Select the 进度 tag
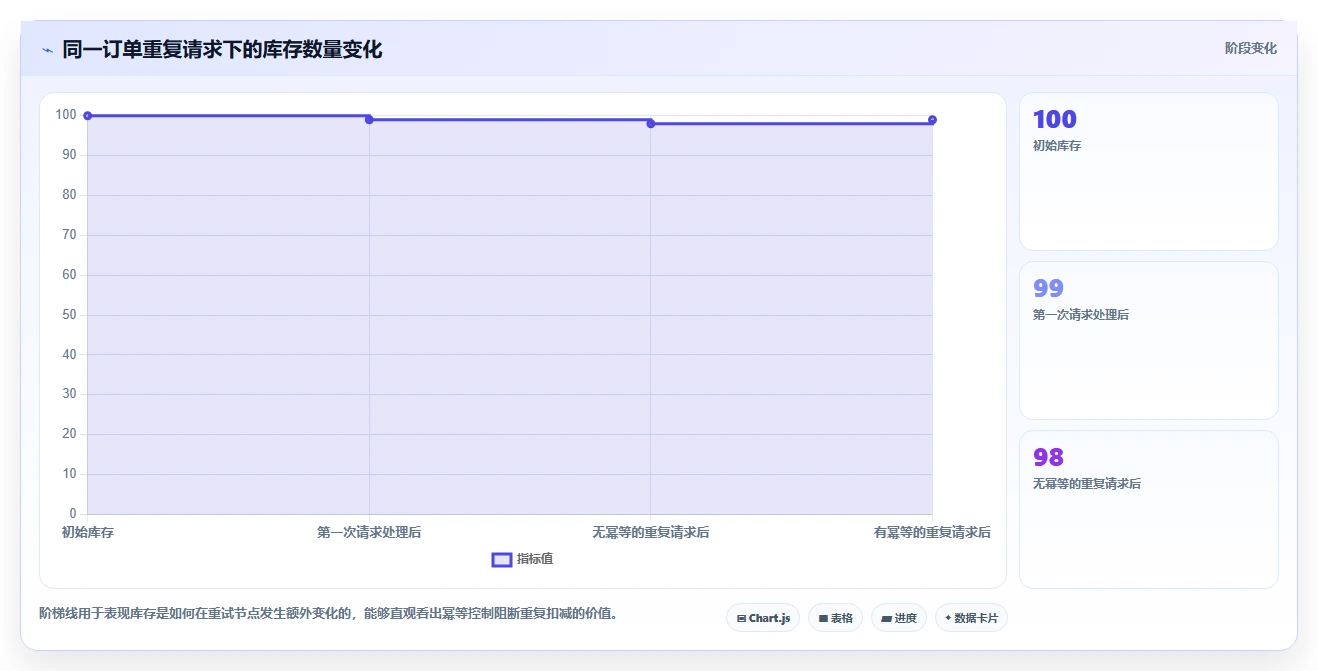Image resolution: width=1318 pixels, height=671 pixels. click(899, 618)
